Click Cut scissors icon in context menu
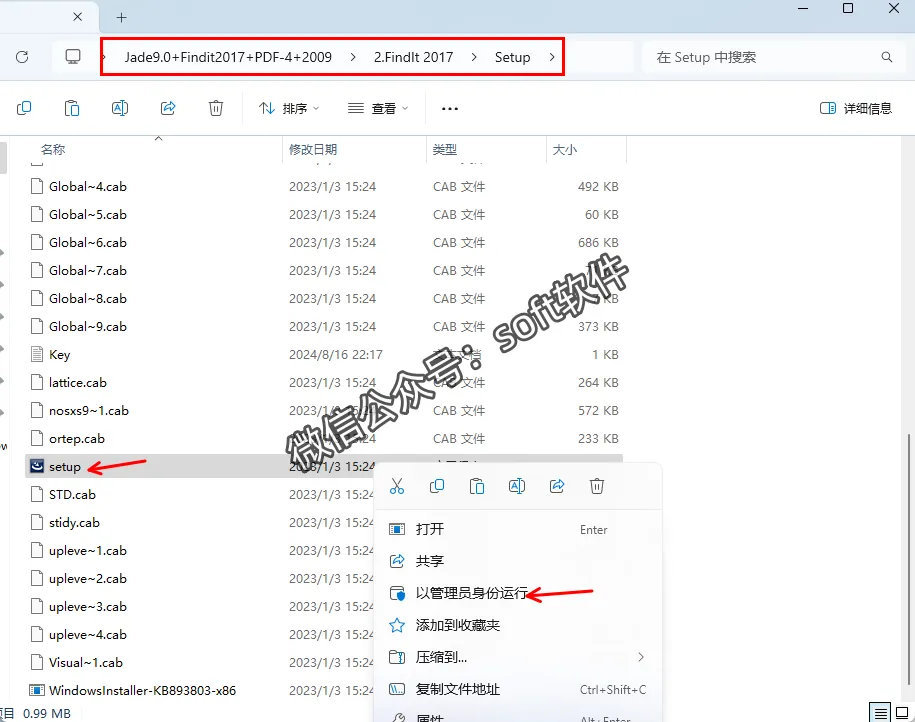Viewport: 915px width, 722px height. [397, 486]
